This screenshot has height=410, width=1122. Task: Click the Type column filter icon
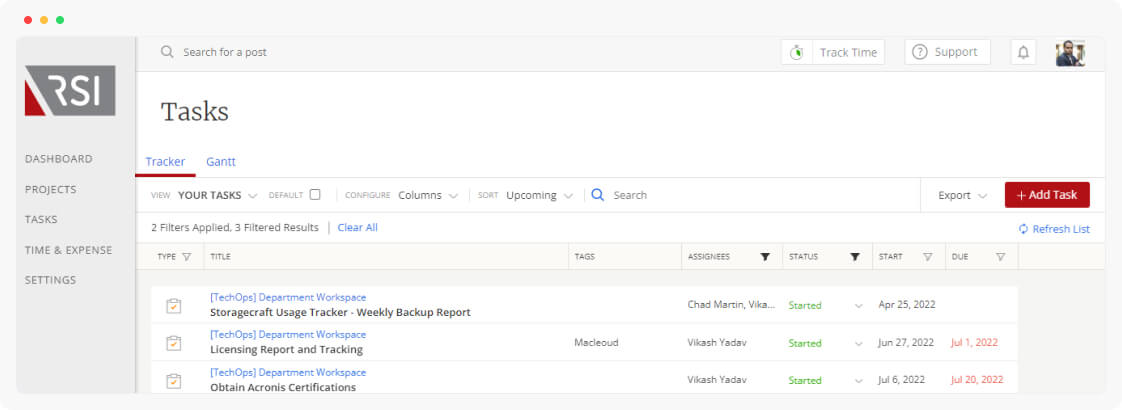[x=187, y=257]
